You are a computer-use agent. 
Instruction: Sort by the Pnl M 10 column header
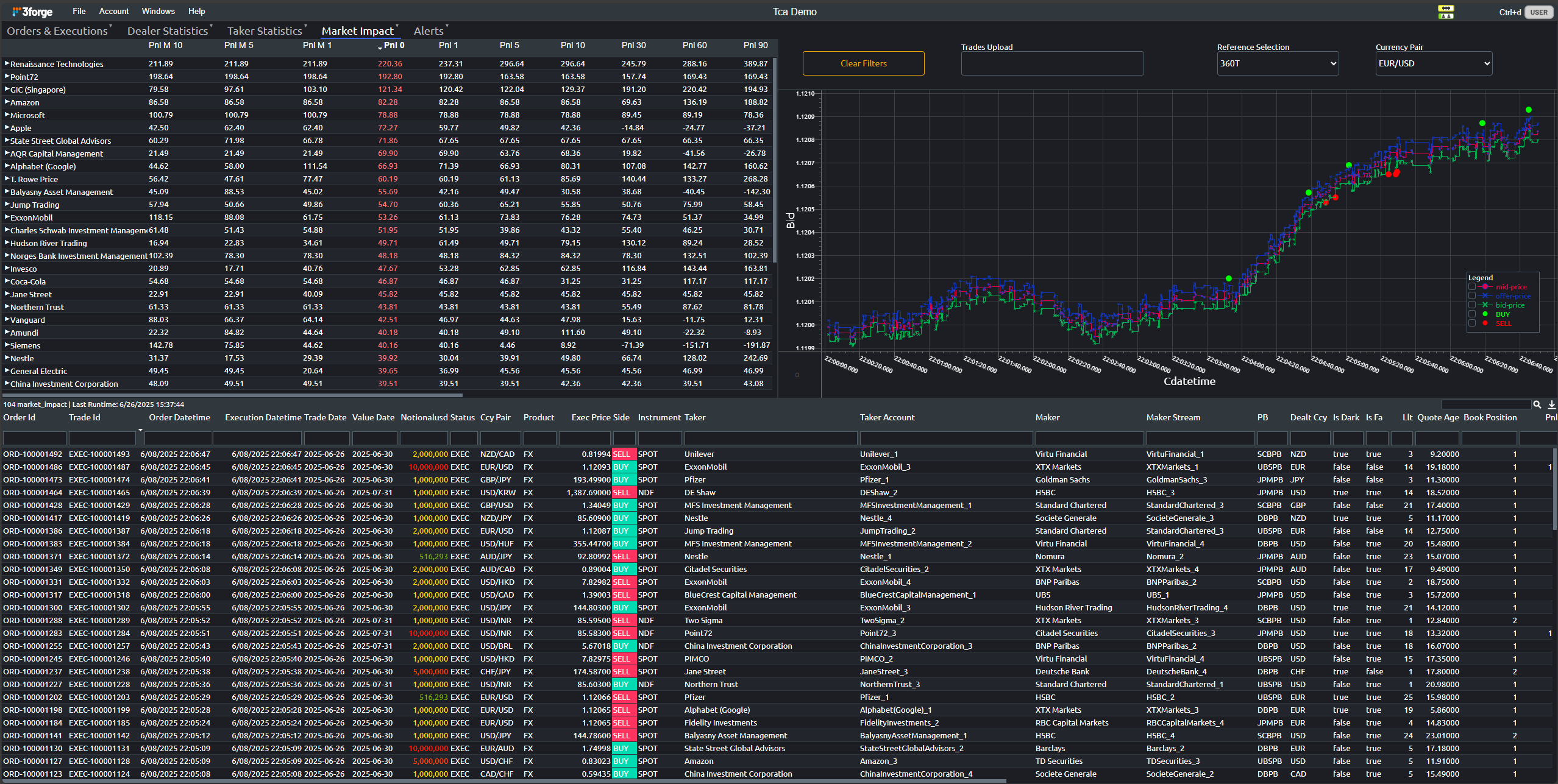click(165, 45)
